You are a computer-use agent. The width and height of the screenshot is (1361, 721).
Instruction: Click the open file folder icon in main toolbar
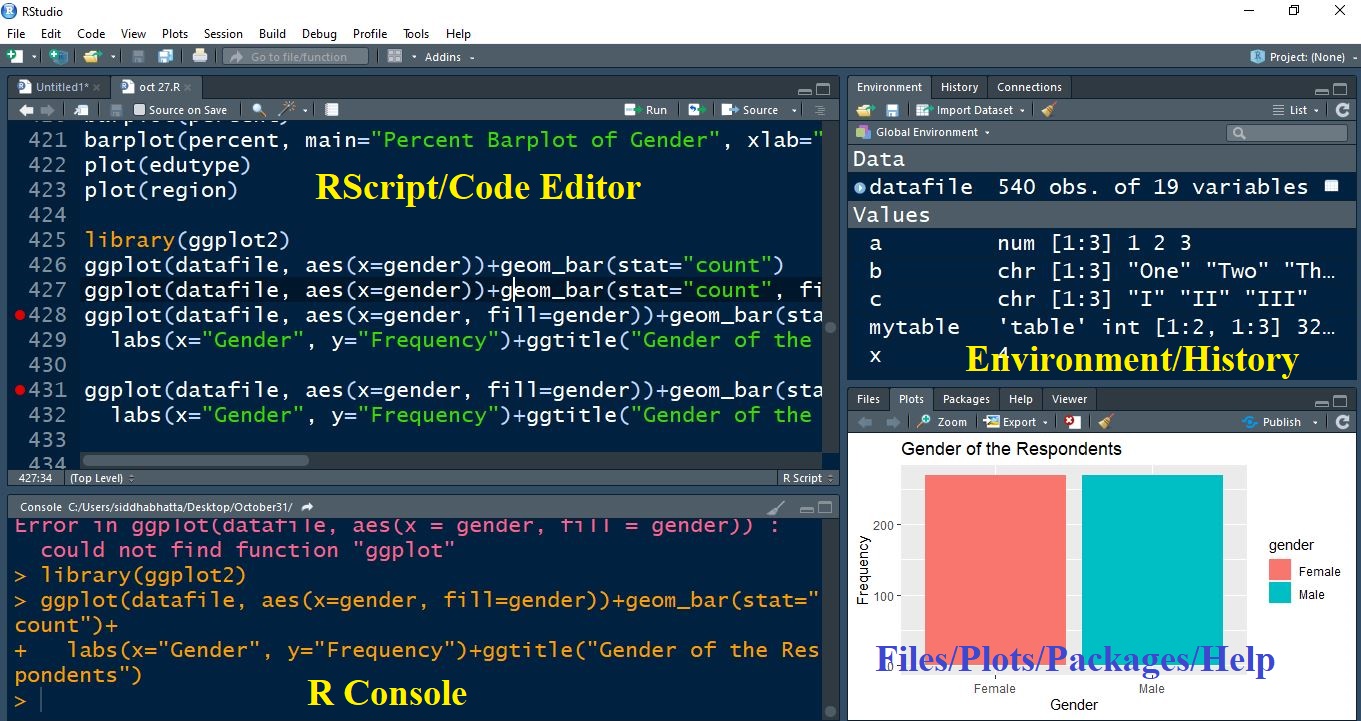[x=92, y=57]
